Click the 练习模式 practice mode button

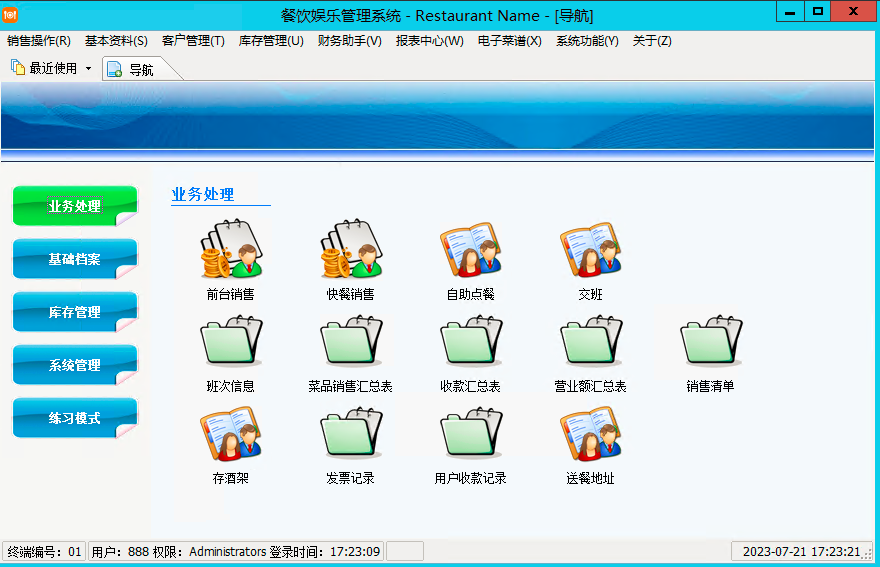75,418
